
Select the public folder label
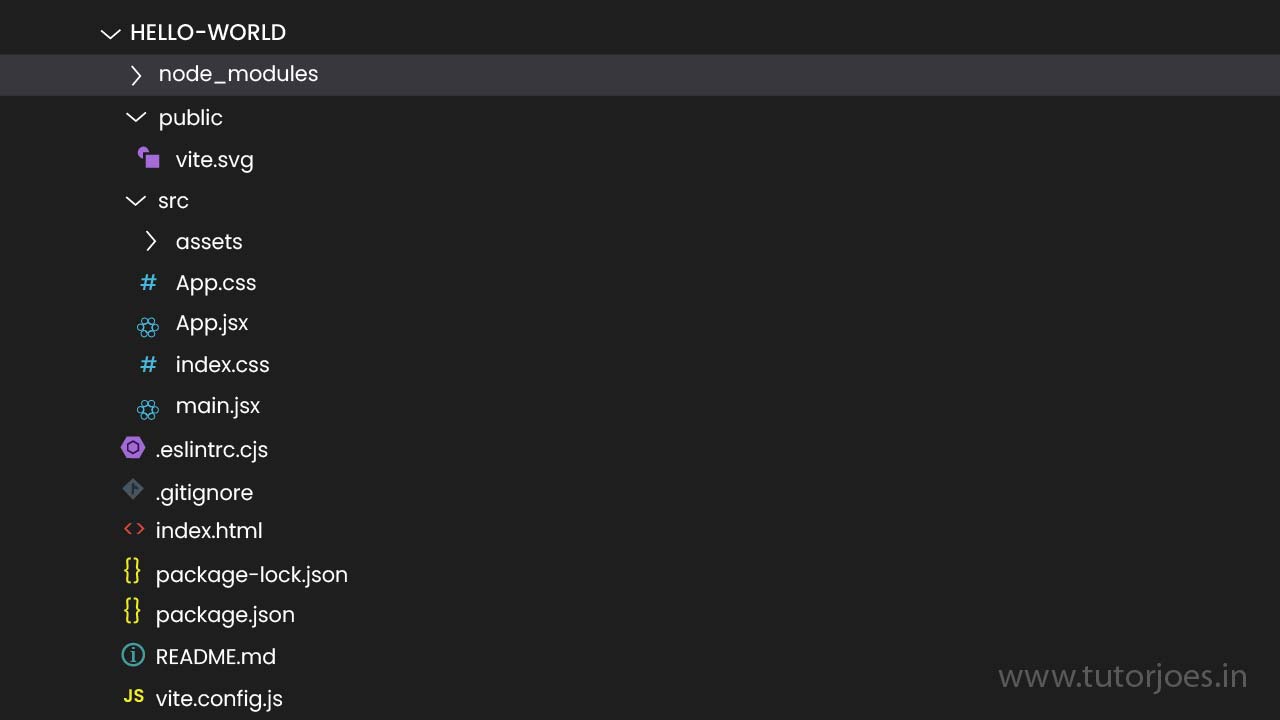tap(190, 118)
